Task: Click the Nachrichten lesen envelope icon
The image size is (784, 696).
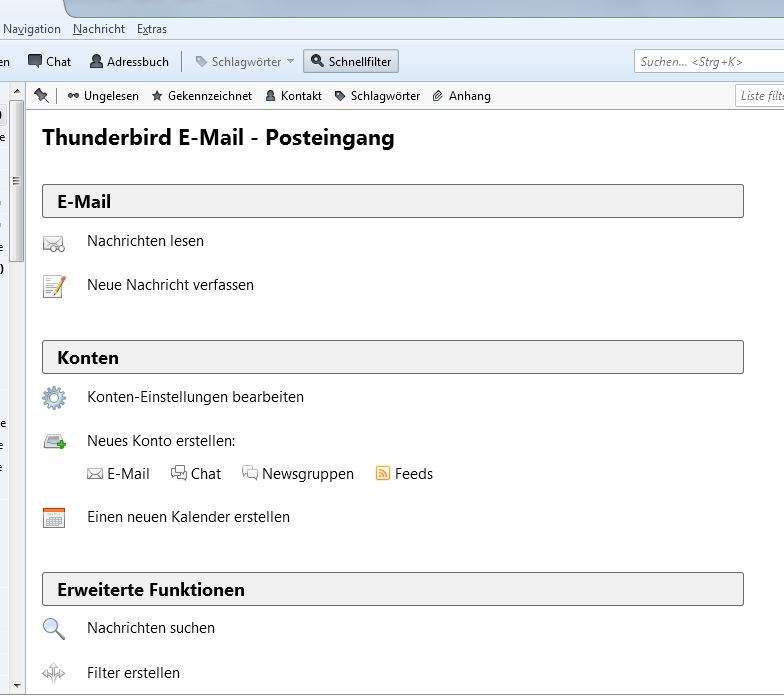Action: [54, 242]
